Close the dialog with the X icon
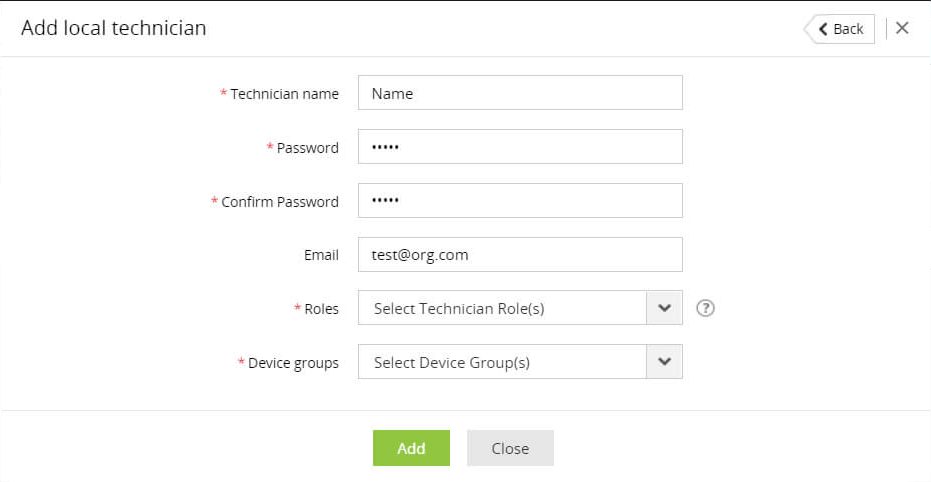931x482 pixels. coord(902,28)
